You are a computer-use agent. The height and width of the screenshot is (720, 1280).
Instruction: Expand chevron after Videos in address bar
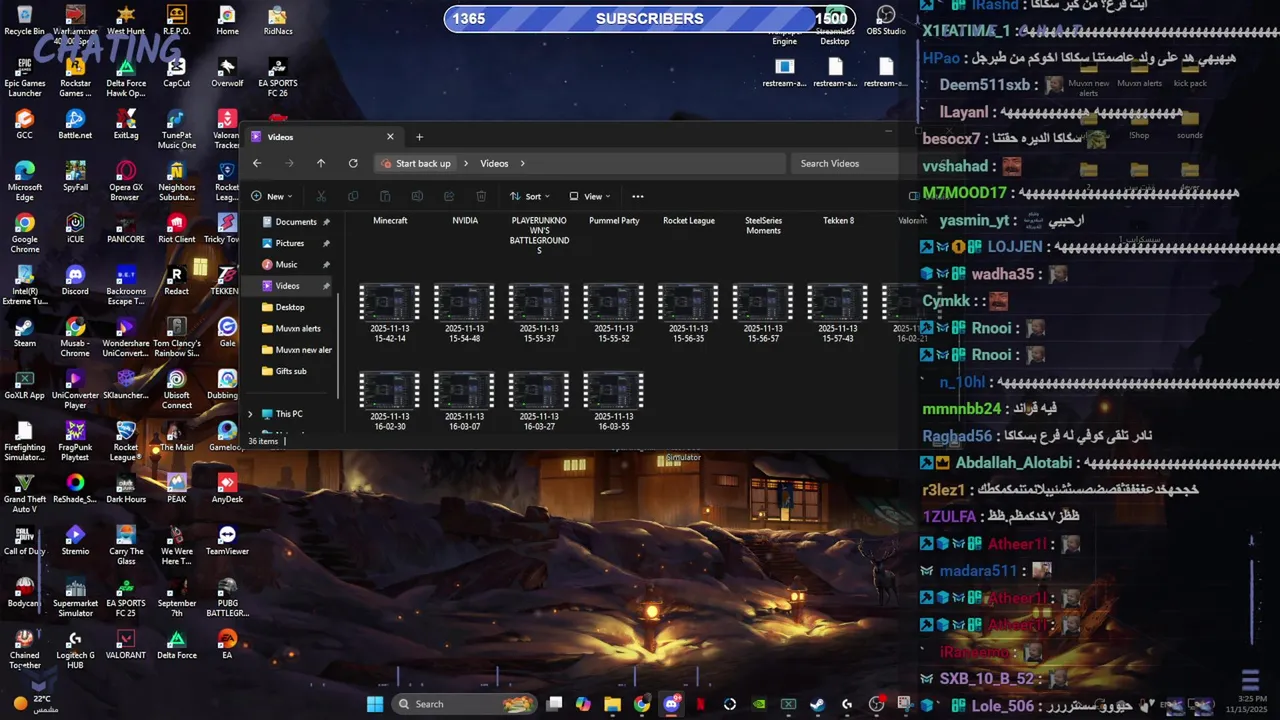tap(522, 163)
